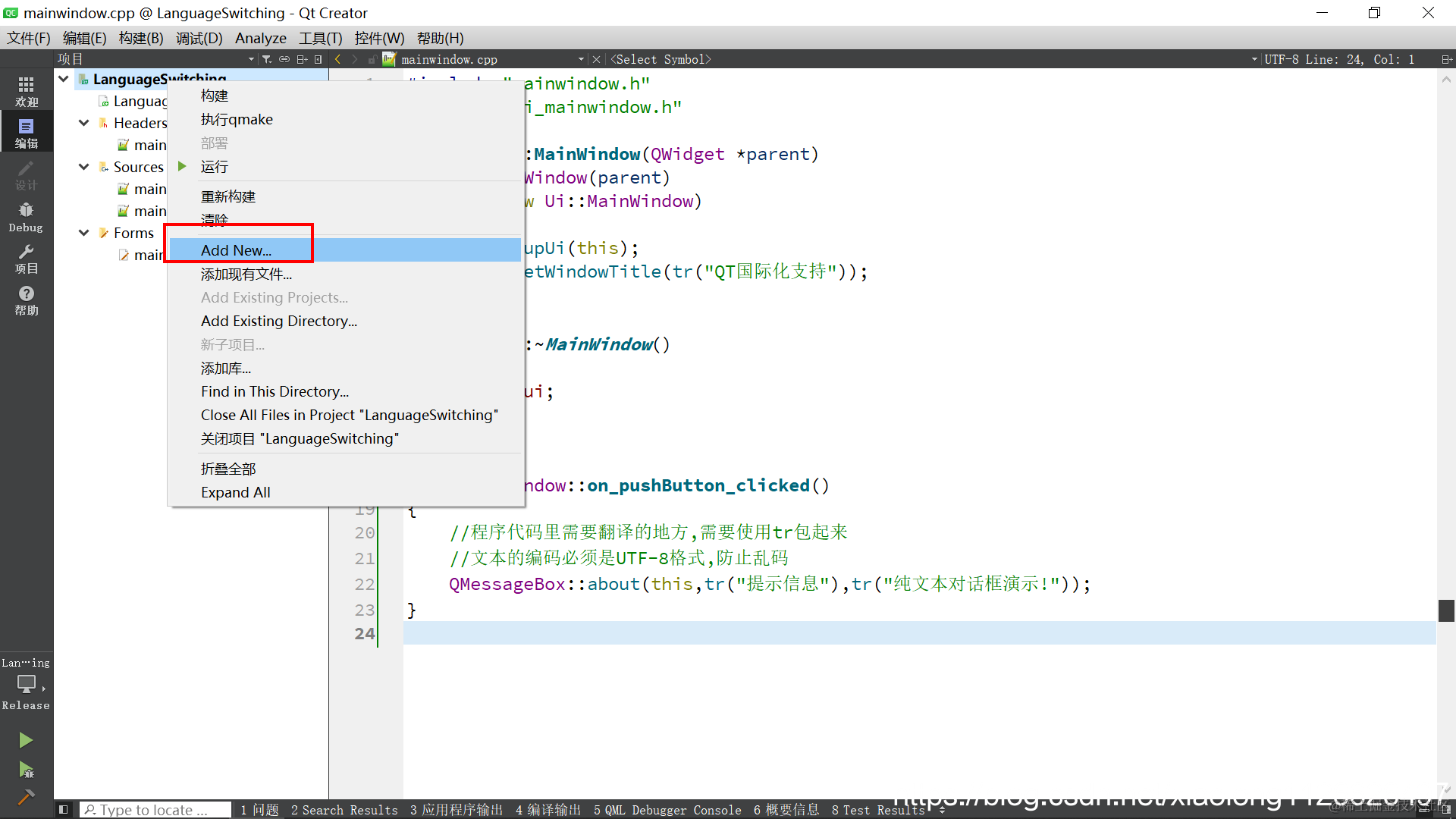Collapse the Forms folder
The image size is (1456, 819).
[x=84, y=233]
